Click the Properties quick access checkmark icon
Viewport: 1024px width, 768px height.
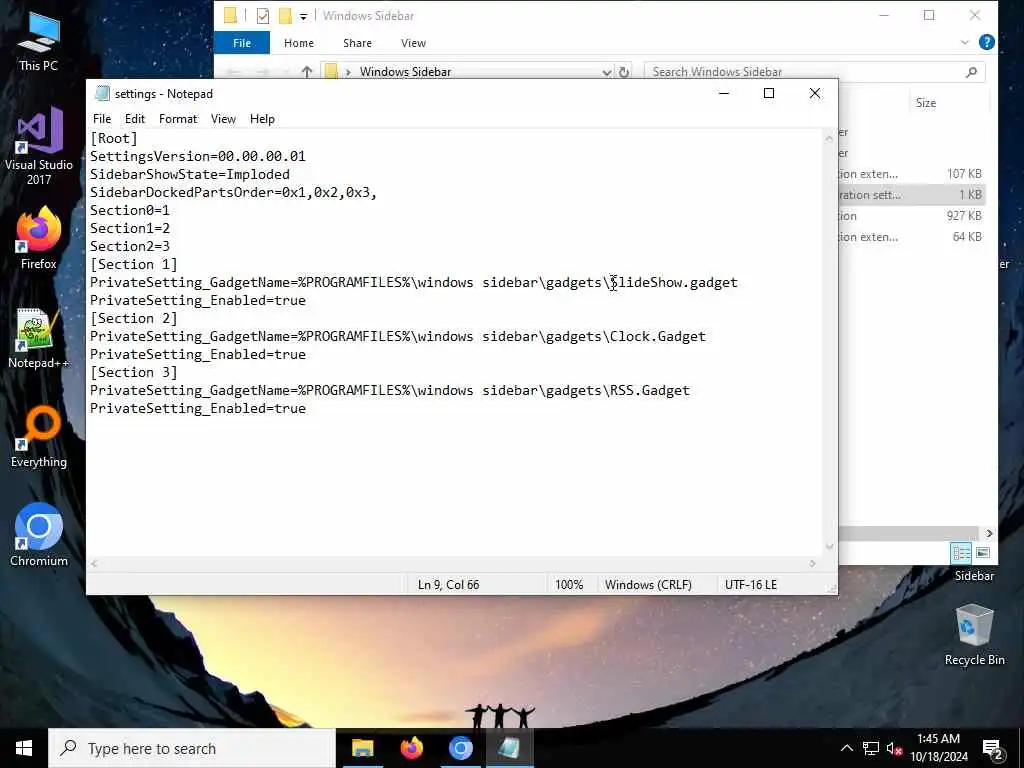[x=263, y=16]
